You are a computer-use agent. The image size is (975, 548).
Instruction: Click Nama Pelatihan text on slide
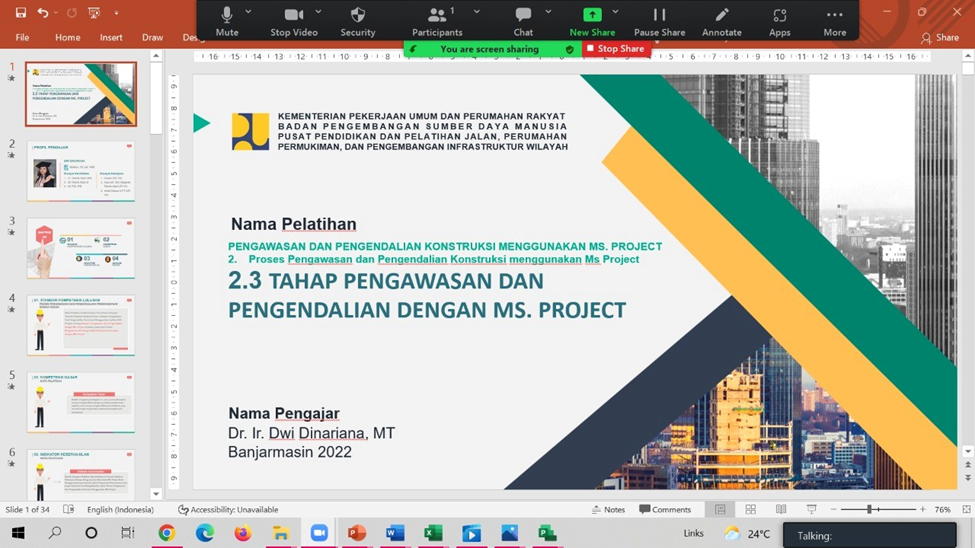pyautogui.click(x=293, y=224)
